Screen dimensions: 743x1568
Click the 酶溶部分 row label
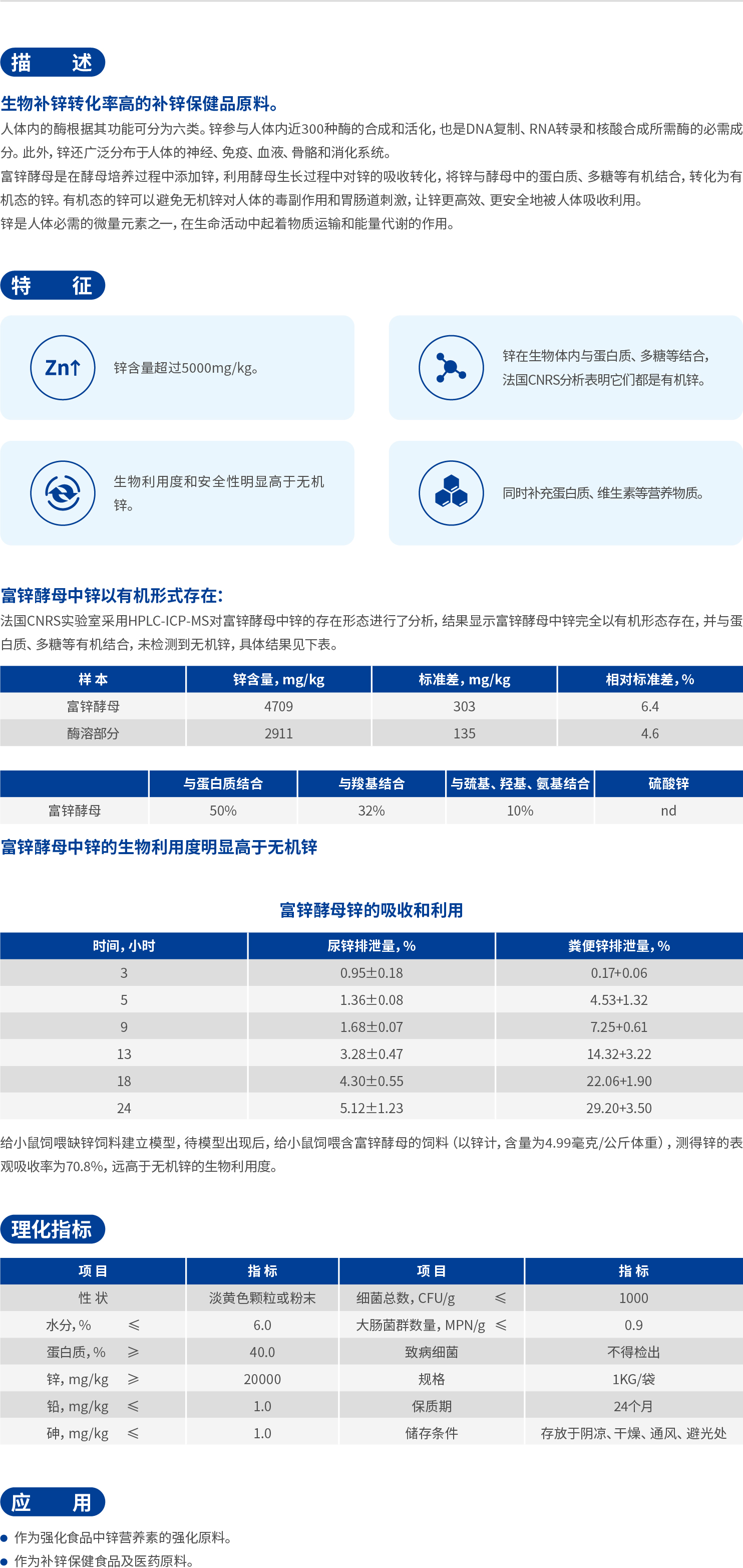93,733
